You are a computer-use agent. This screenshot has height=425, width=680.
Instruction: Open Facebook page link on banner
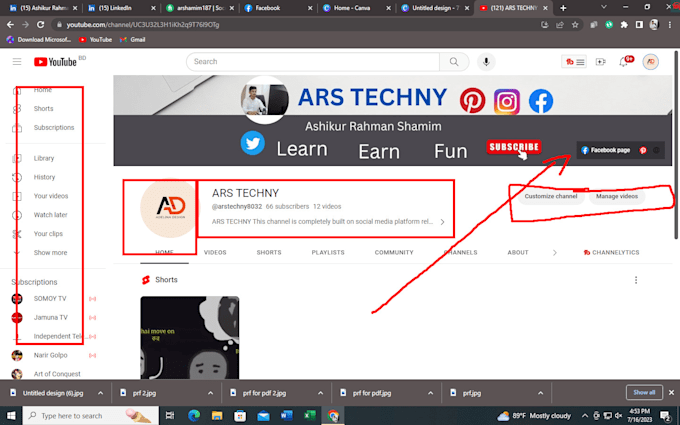coord(606,150)
